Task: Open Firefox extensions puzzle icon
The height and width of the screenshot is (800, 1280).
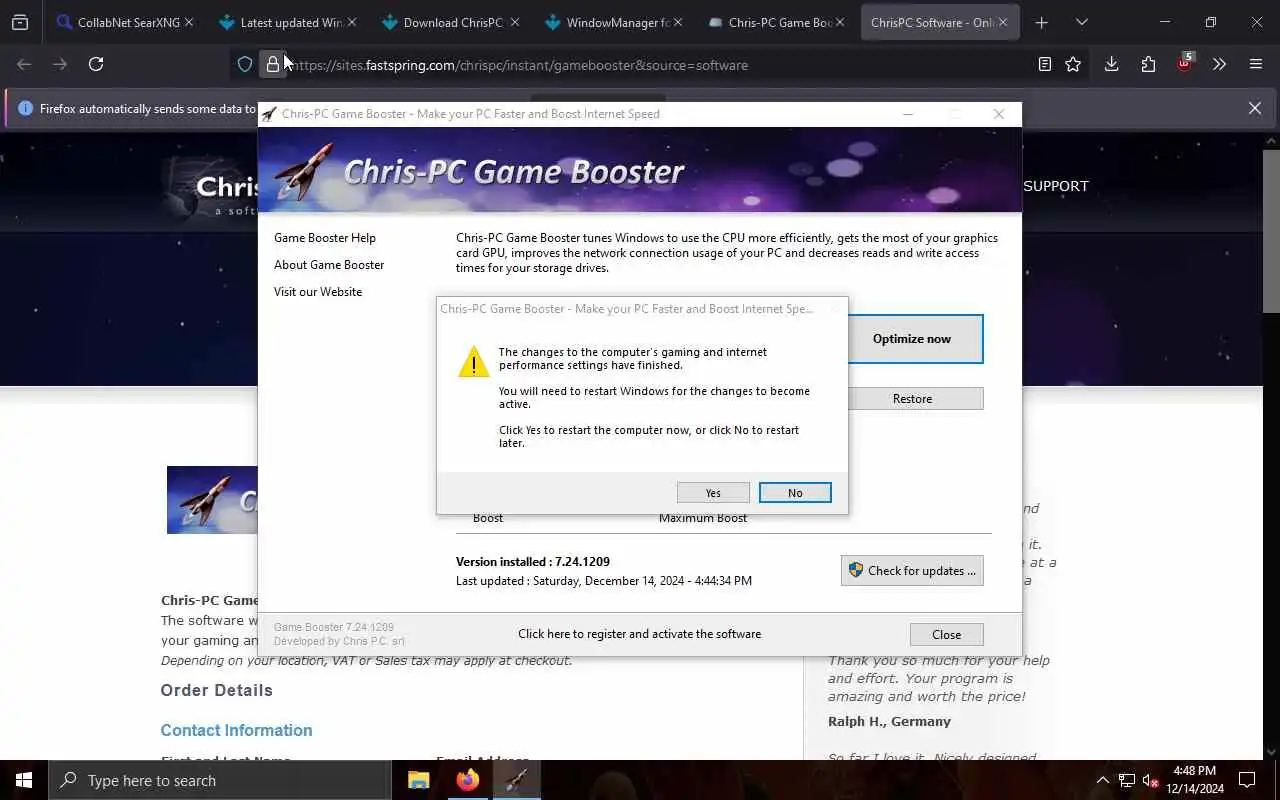Action: click(x=1148, y=64)
